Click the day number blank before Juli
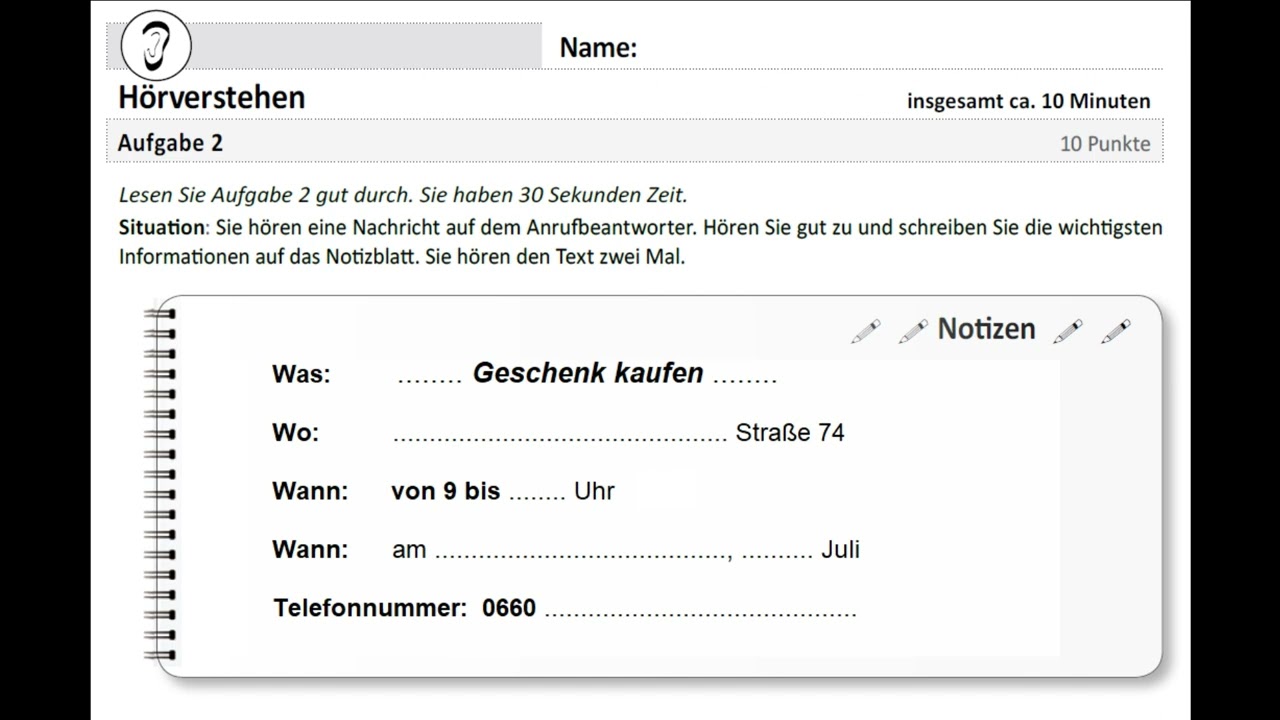The image size is (1280, 720). pos(777,554)
